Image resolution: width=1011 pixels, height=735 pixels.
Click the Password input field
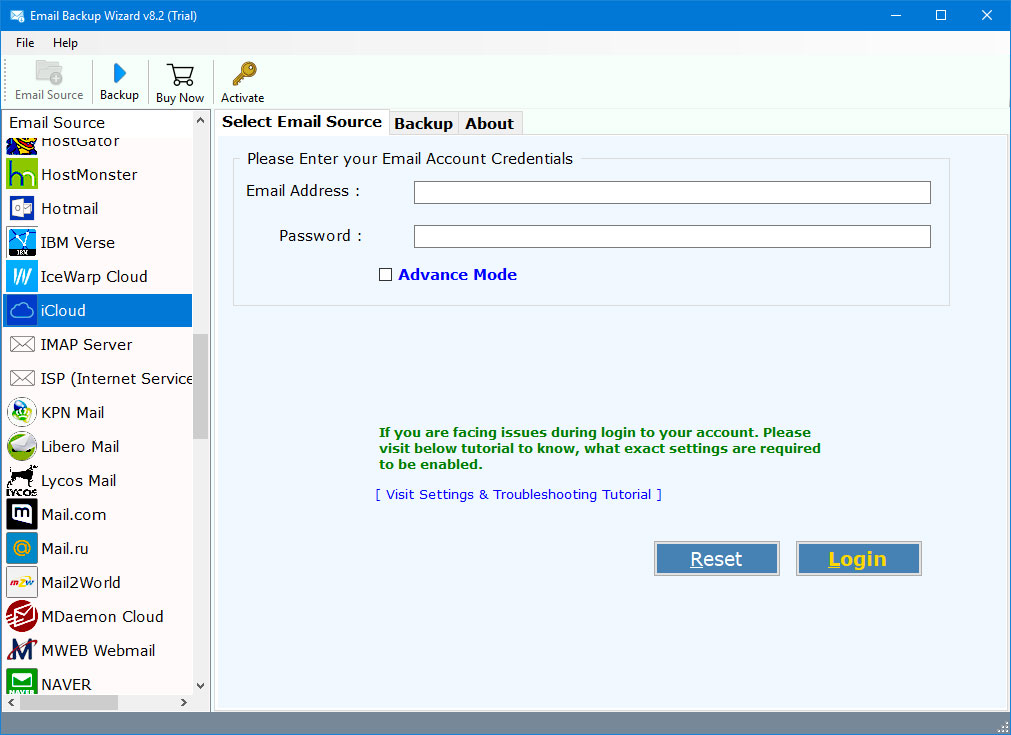pos(672,236)
